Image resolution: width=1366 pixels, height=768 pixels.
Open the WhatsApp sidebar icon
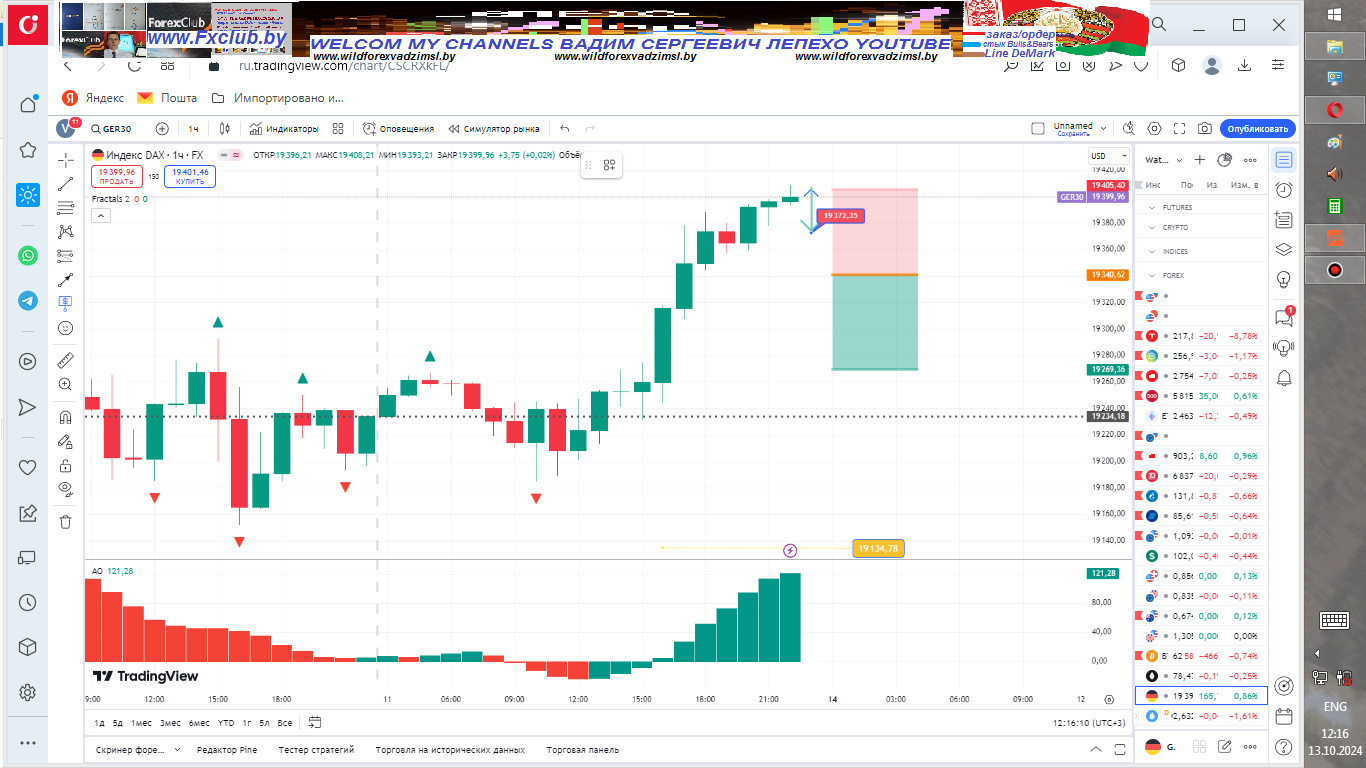[x=28, y=255]
